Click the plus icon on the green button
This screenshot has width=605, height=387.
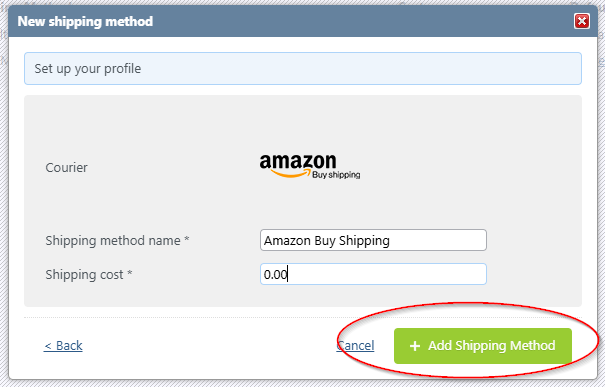point(415,346)
